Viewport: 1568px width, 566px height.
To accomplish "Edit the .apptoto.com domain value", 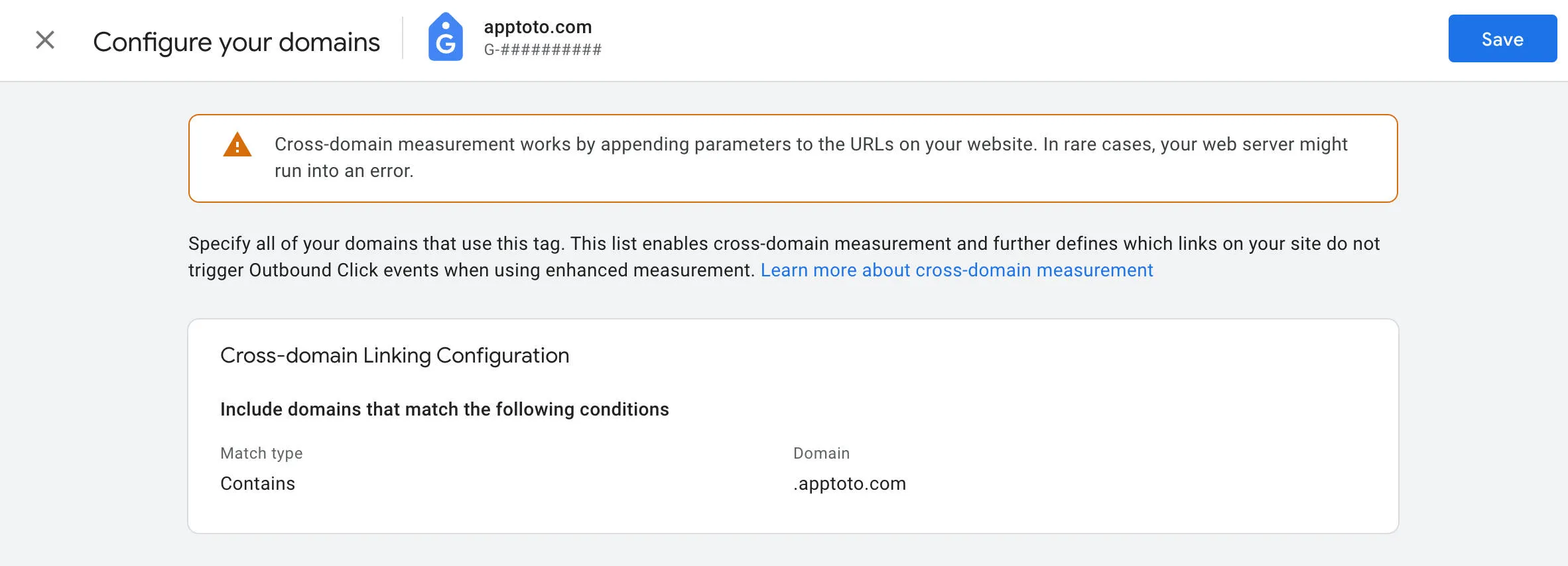I will (849, 483).
